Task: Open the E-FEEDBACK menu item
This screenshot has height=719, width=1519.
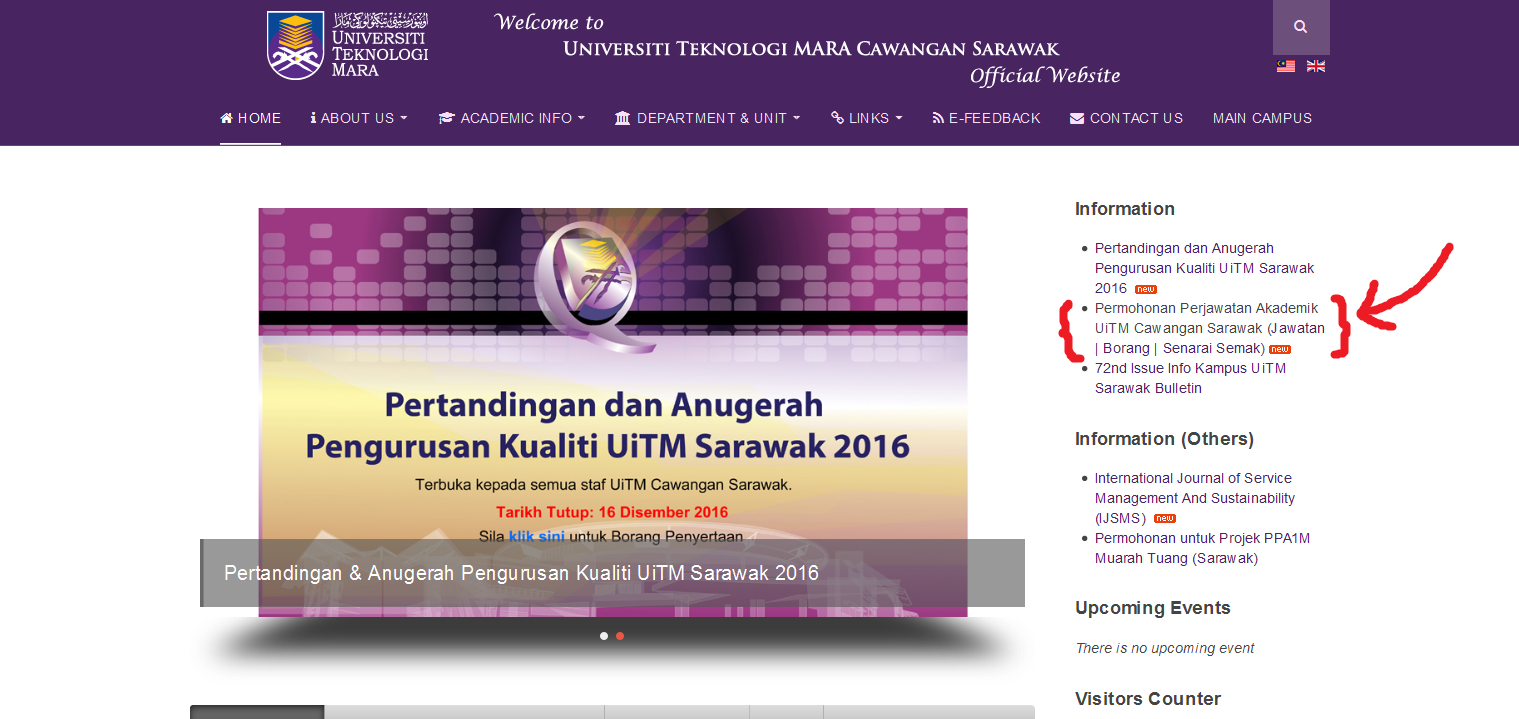Action: click(x=986, y=118)
